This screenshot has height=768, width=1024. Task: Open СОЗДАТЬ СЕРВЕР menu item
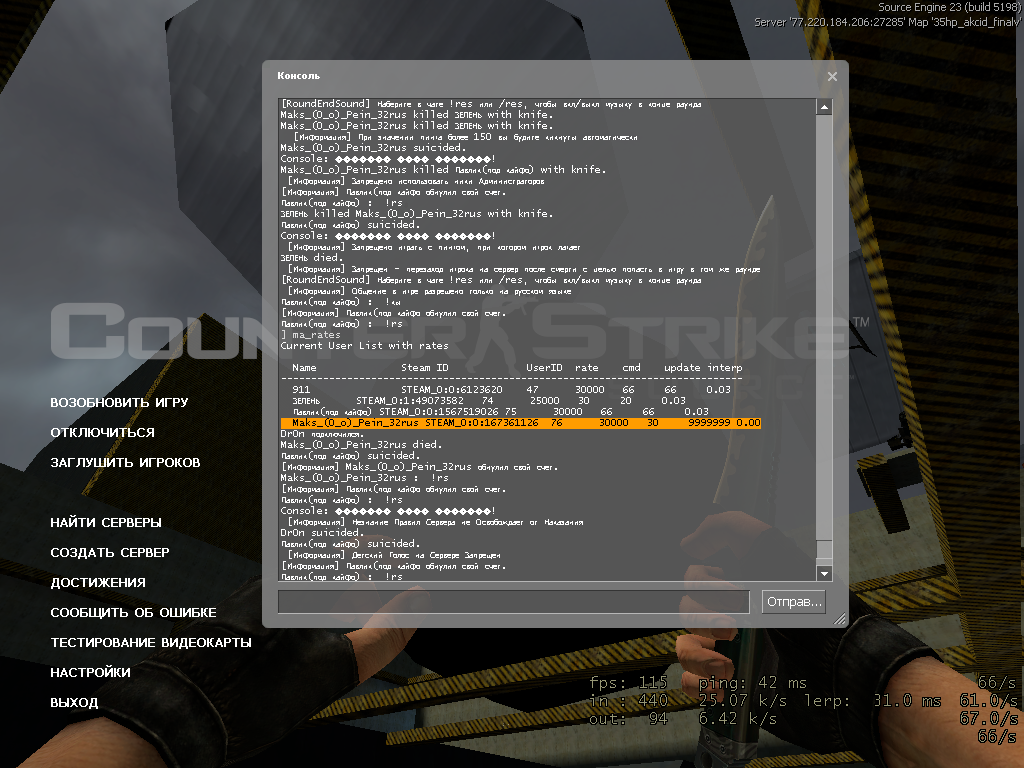(x=110, y=552)
